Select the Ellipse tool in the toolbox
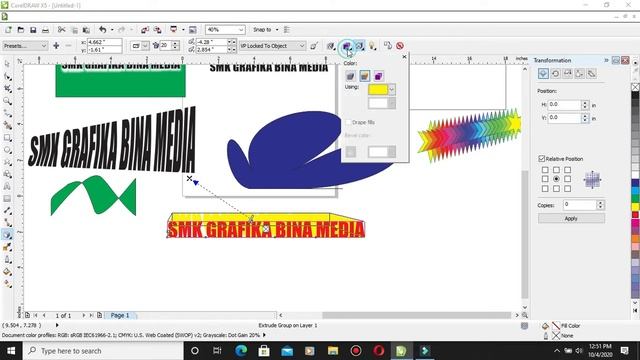This screenshot has width=640, height=360. pyautogui.click(x=7, y=150)
